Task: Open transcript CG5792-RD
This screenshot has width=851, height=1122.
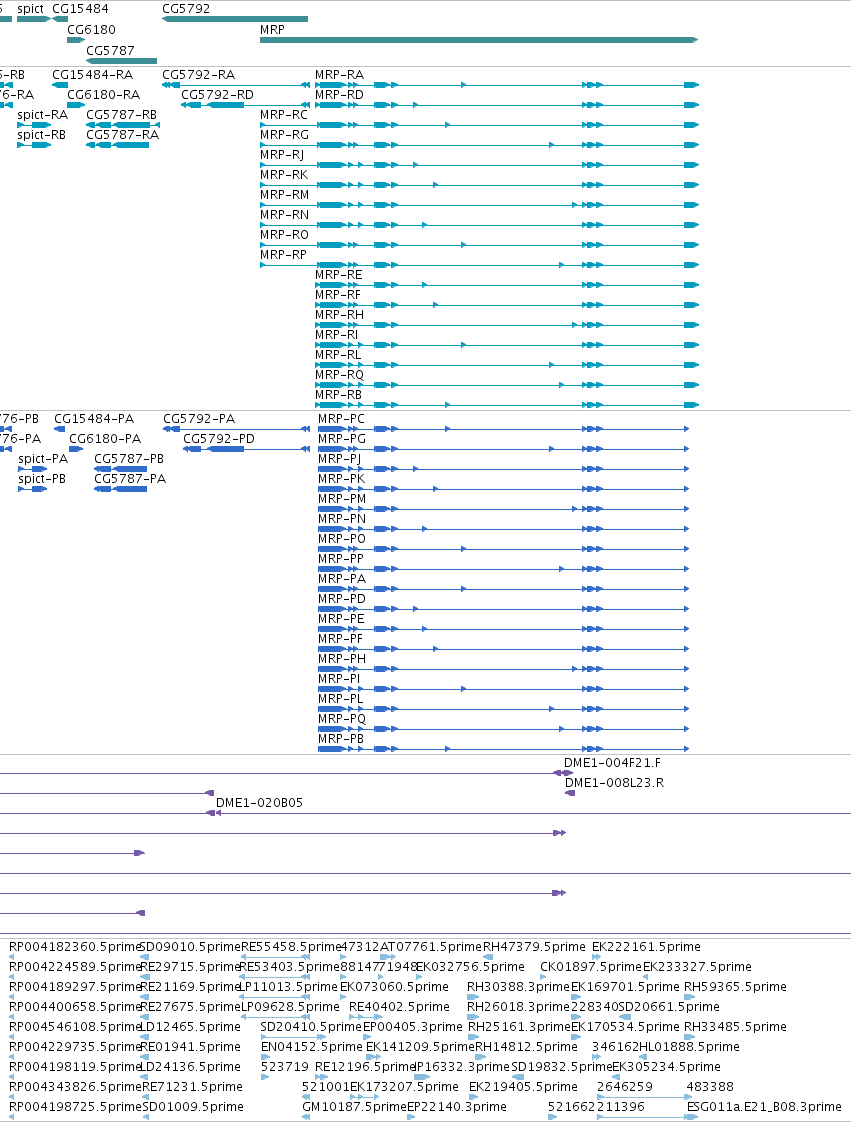Action: point(218,95)
